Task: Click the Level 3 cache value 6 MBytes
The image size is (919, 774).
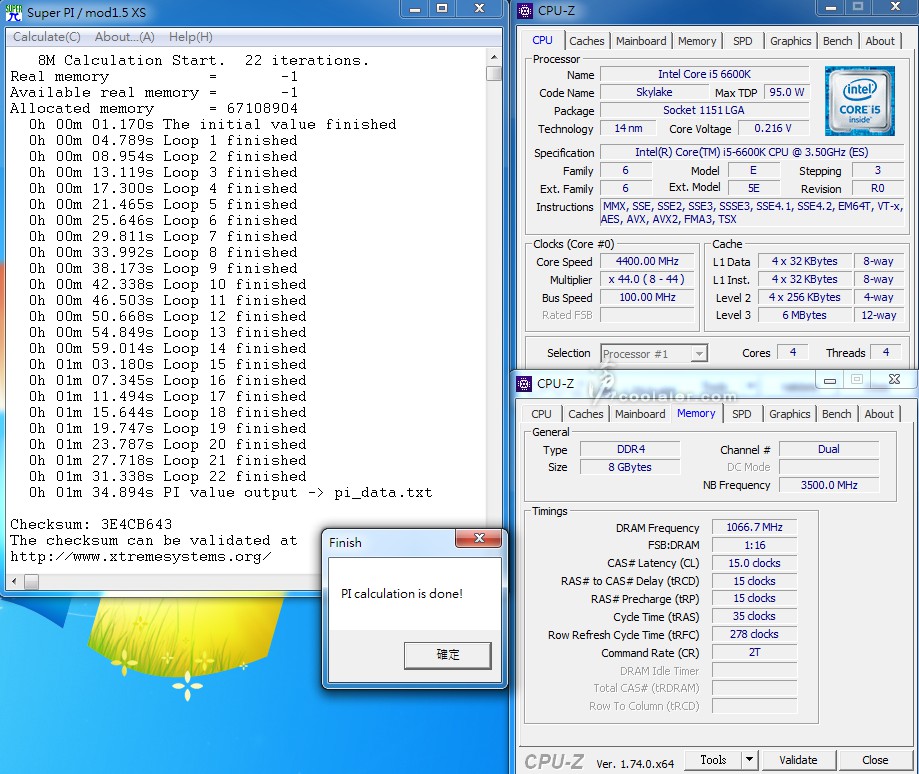Action: click(x=804, y=315)
